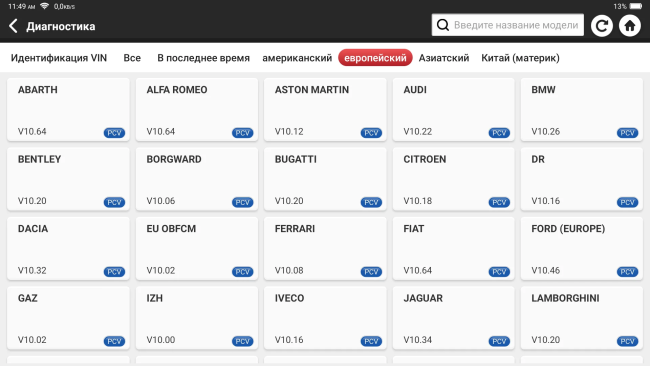Tap the PCV badge on EU OBFCM

(x=243, y=271)
